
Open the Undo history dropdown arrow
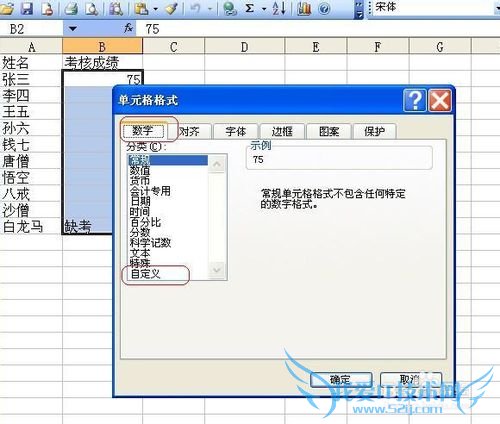210,9
